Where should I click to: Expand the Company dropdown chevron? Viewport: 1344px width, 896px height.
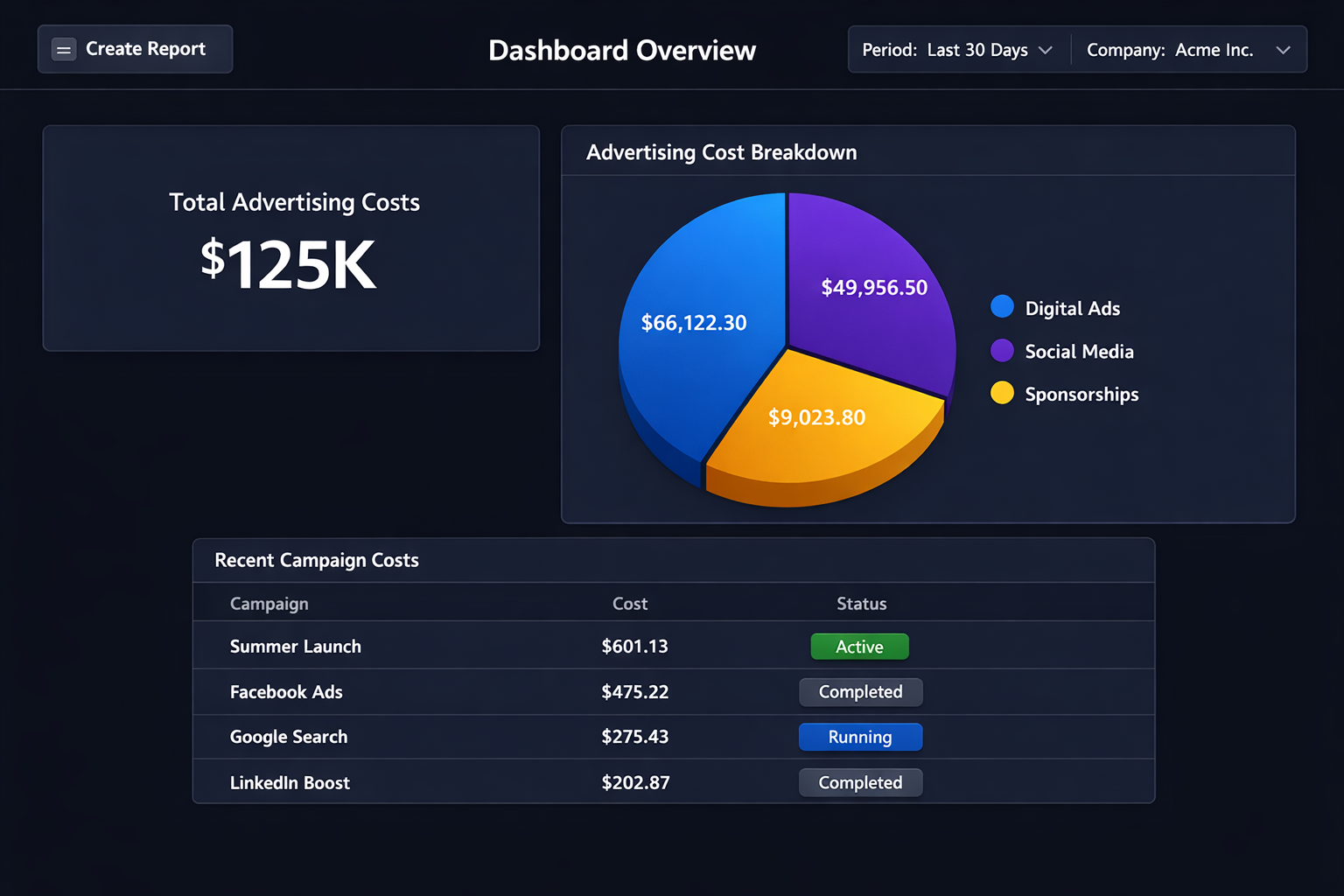pyautogui.click(x=1283, y=51)
